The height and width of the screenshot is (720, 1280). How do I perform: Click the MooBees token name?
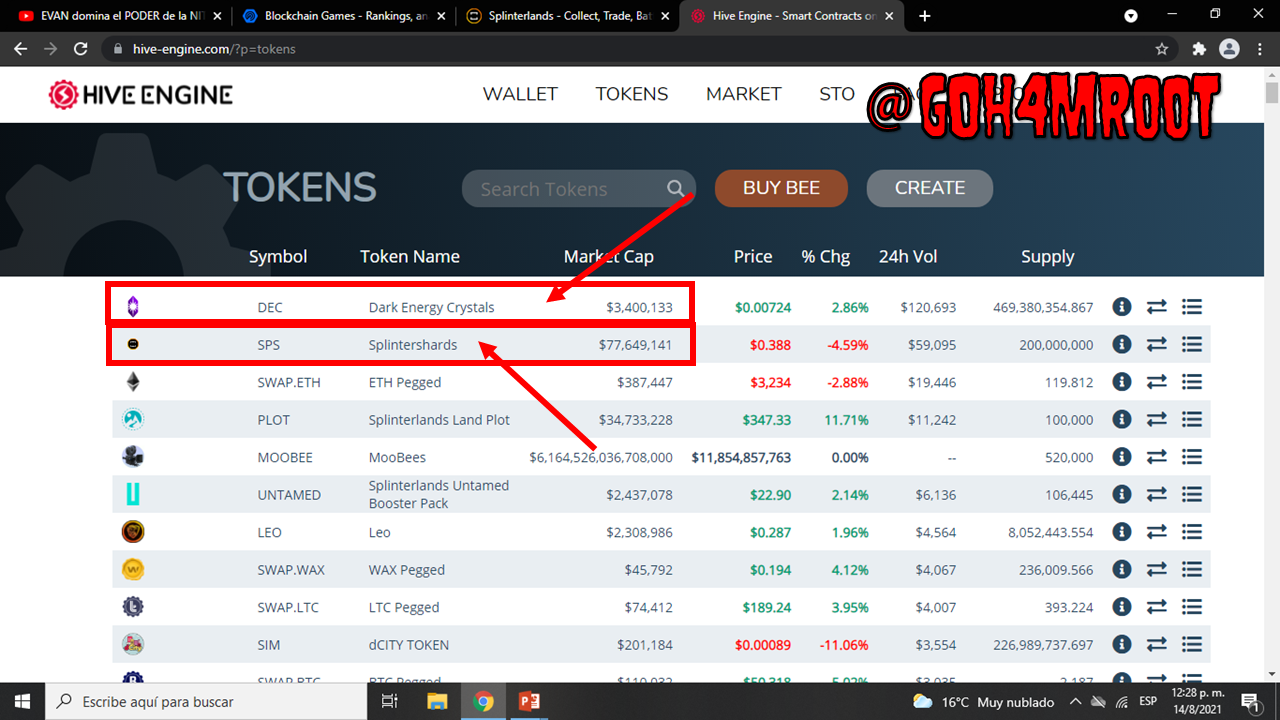click(x=397, y=457)
